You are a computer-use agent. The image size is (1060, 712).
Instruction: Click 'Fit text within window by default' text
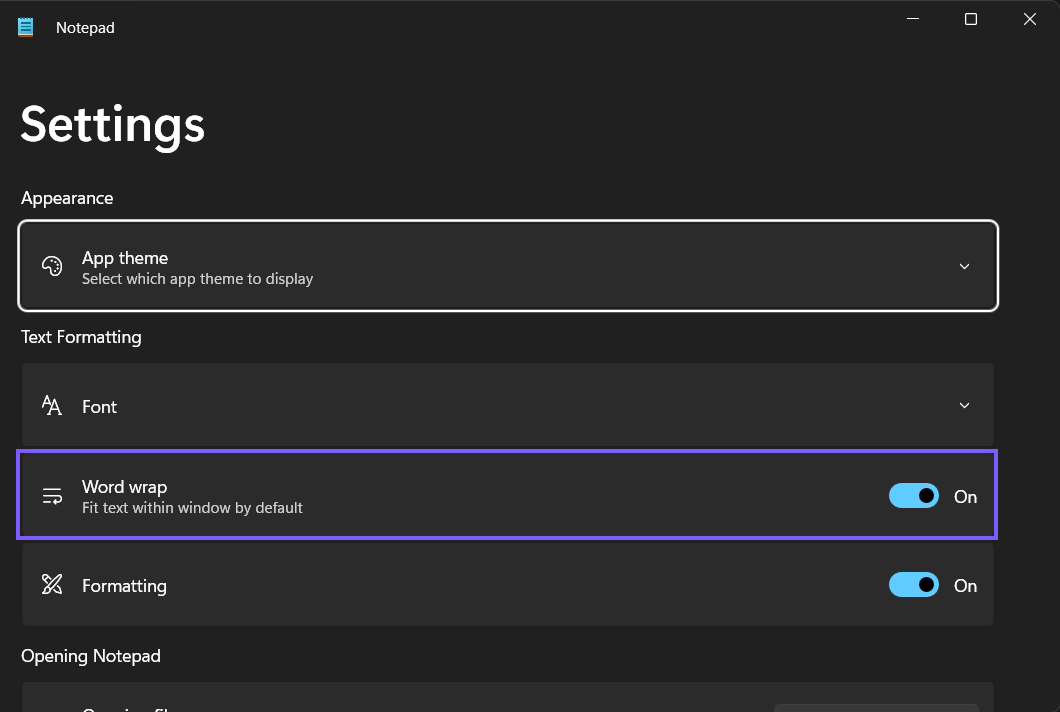(x=192, y=508)
